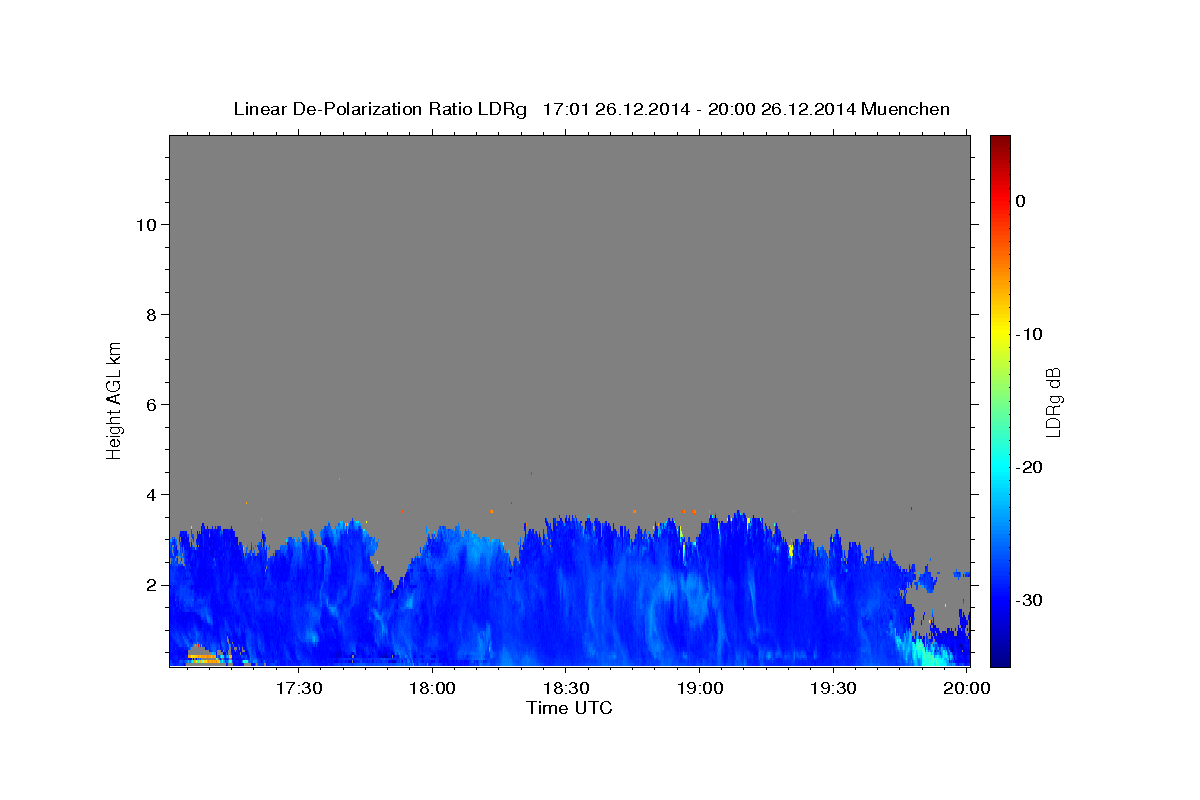Image resolution: width=1200 pixels, height=800 pixels.
Task: Click the 17:30 time tick label
Action: [298, 689]
